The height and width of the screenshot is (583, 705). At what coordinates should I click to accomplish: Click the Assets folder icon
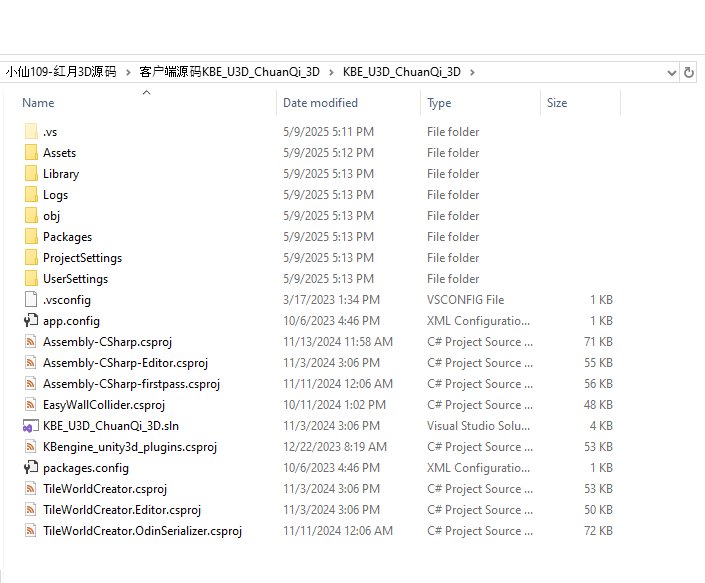(x=30, y=153)
